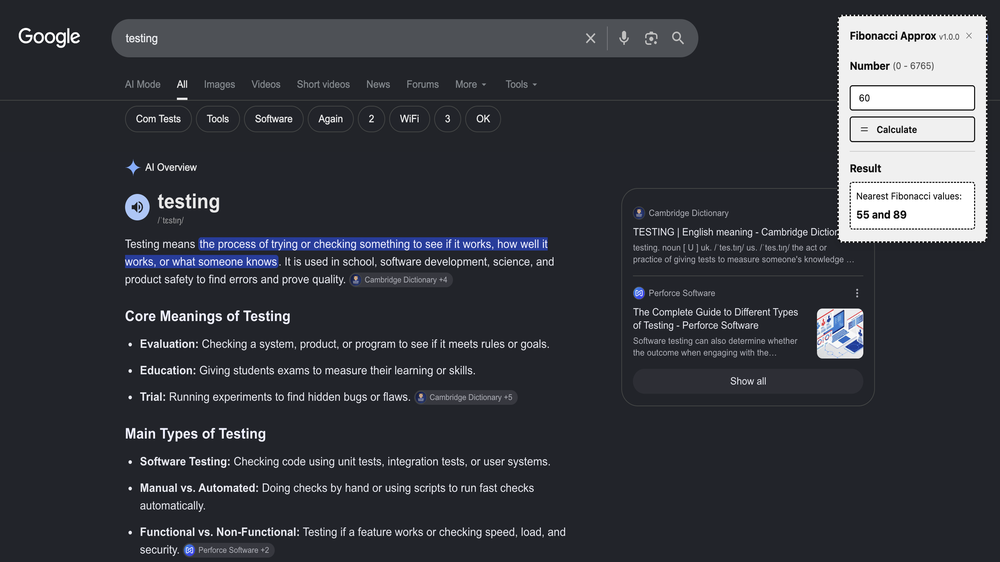The image size is (1000, 562).
Task: Expand the More dropdown
Action: (x=470, y=84)
